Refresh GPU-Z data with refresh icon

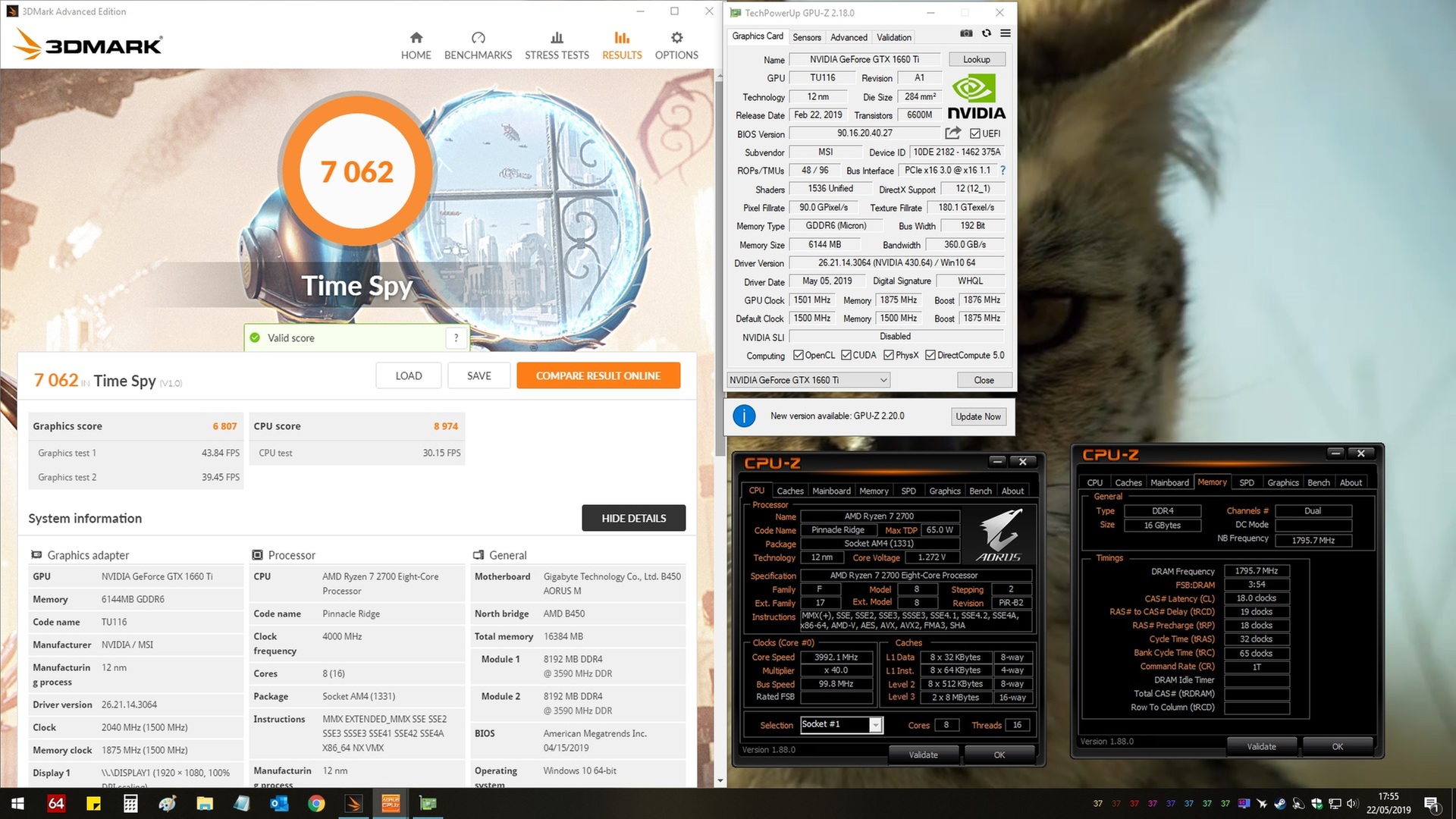pos(987,33)
